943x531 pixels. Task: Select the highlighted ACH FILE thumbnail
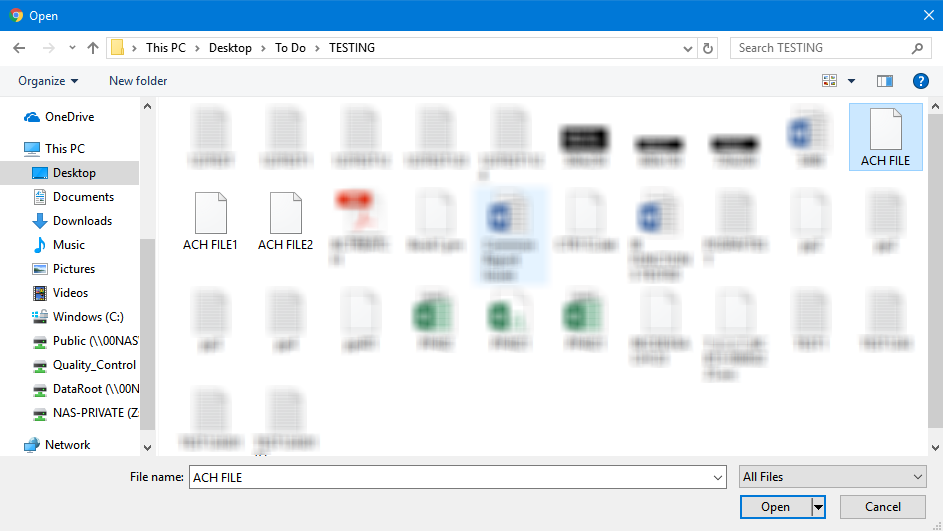click(x=885, y=131)
